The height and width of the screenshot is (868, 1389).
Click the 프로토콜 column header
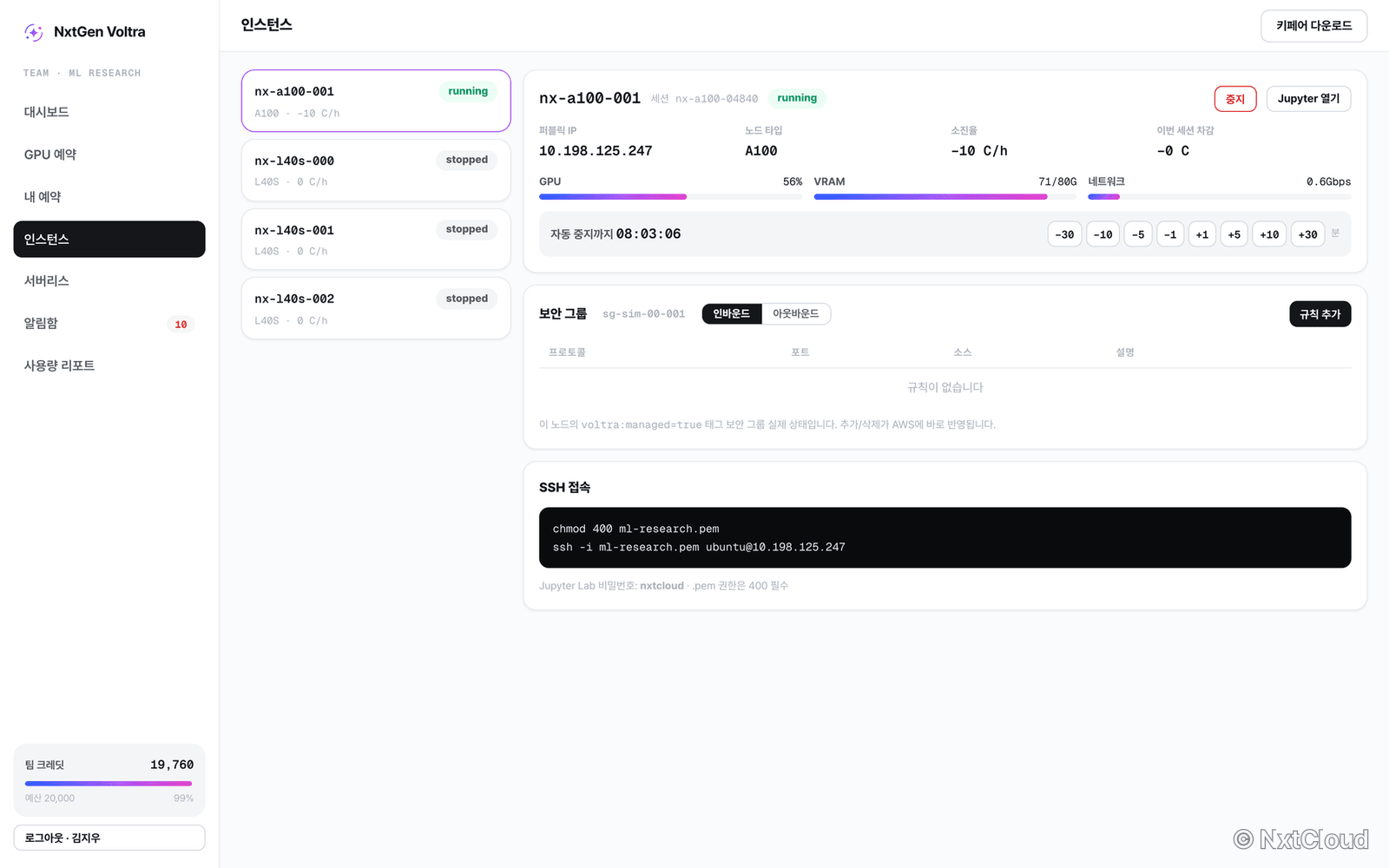tap(567, 352)
